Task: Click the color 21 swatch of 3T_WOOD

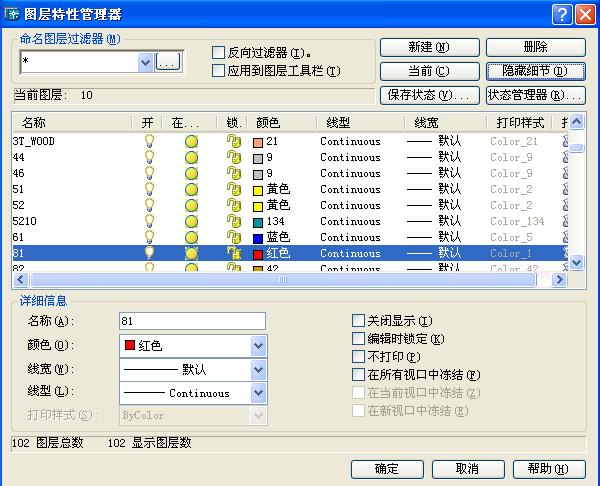Action: point(258,142)
